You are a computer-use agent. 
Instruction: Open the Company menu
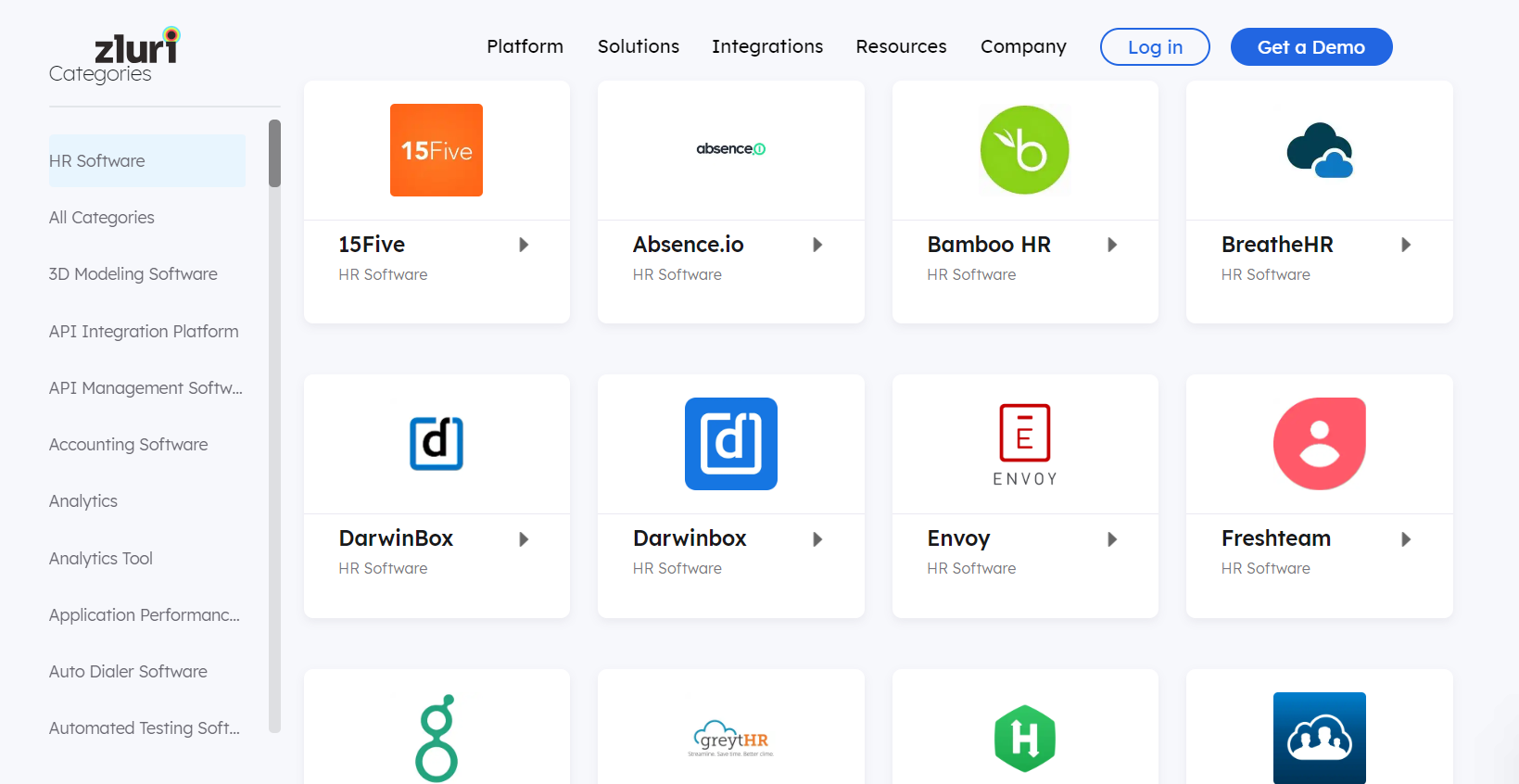[1023, 46]
